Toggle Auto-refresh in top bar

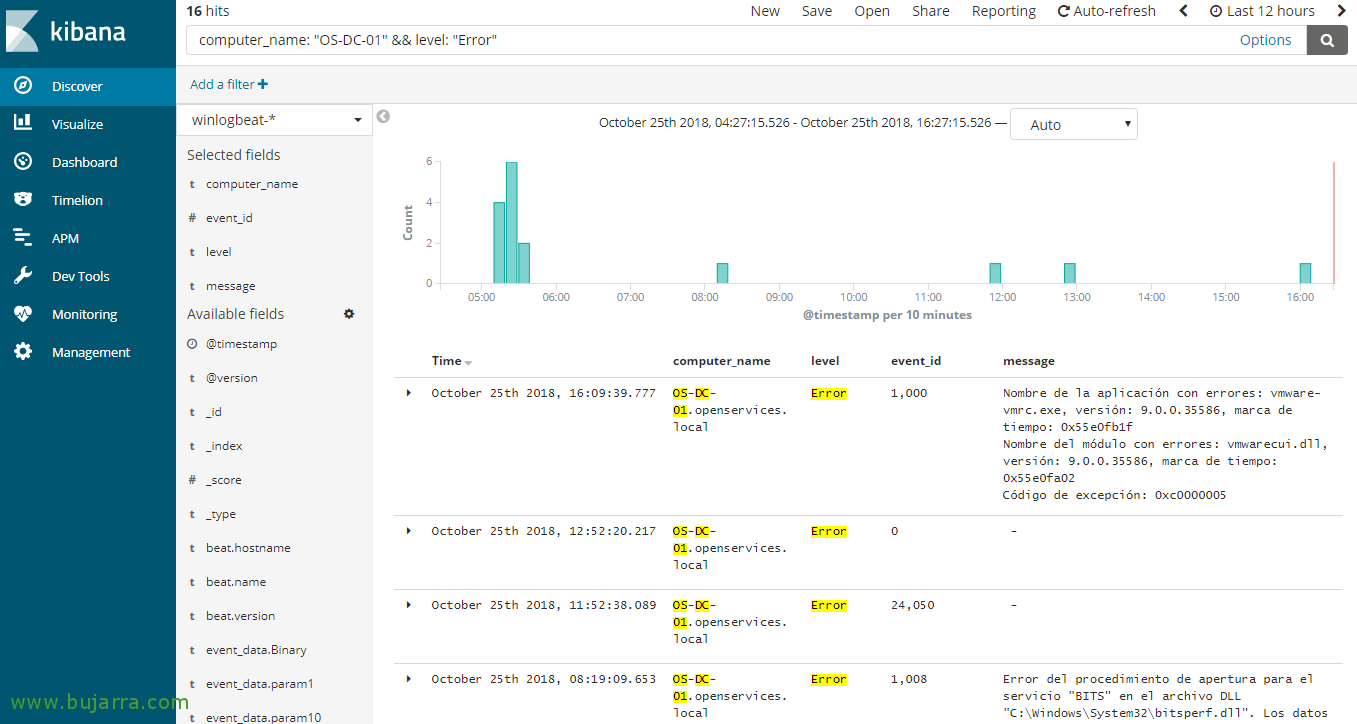point(1106,11)
